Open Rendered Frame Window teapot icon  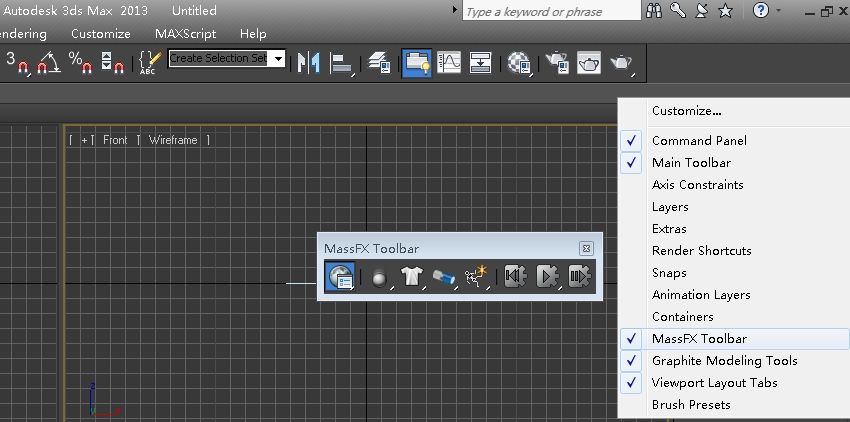pos(589,62)
